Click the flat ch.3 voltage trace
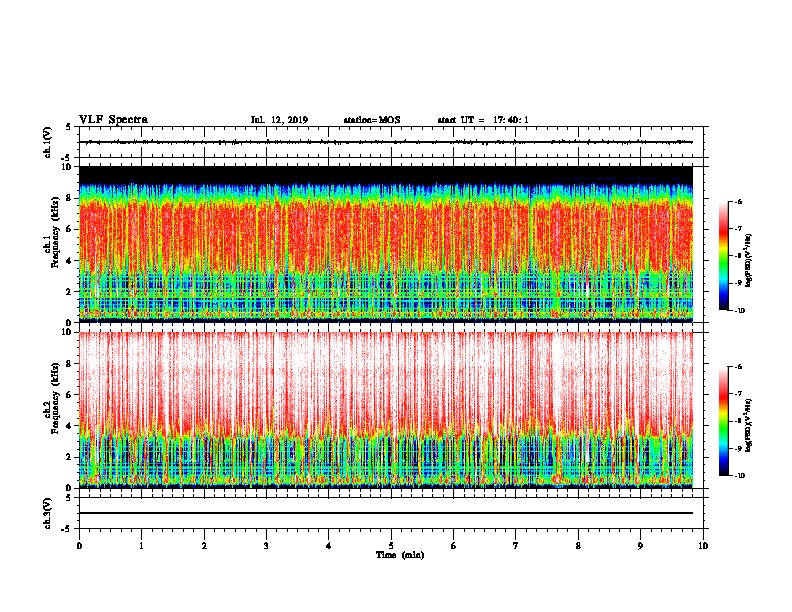The height and width of the screenshot is (612, 792). point(386,513)
